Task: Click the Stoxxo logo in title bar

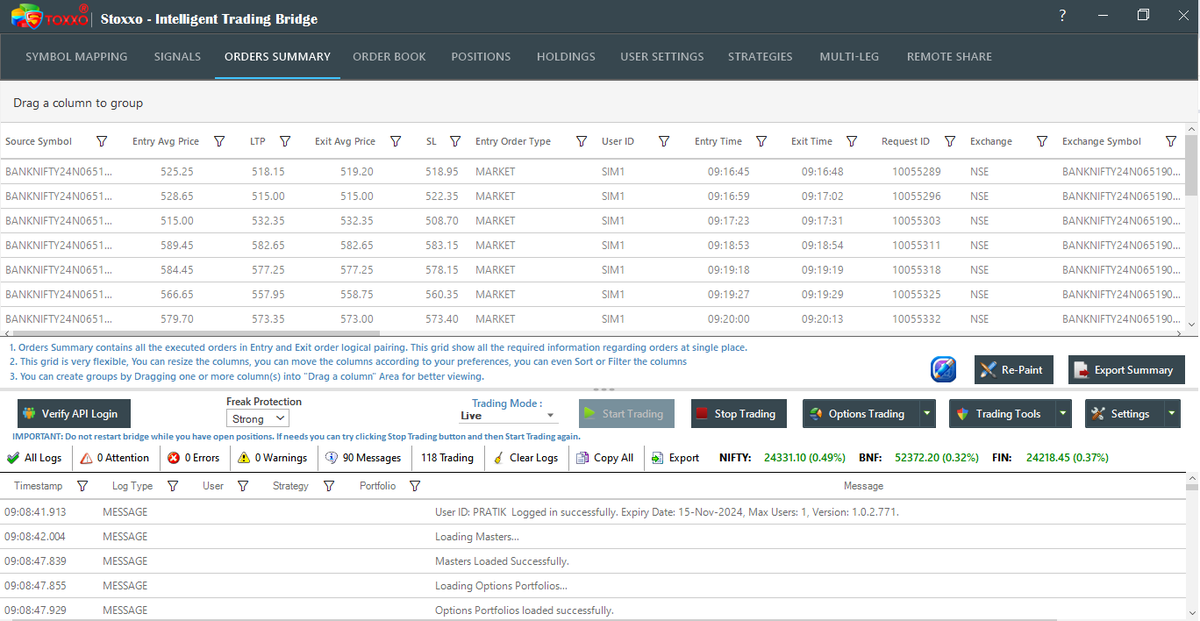Action: (x=49, y=18)
